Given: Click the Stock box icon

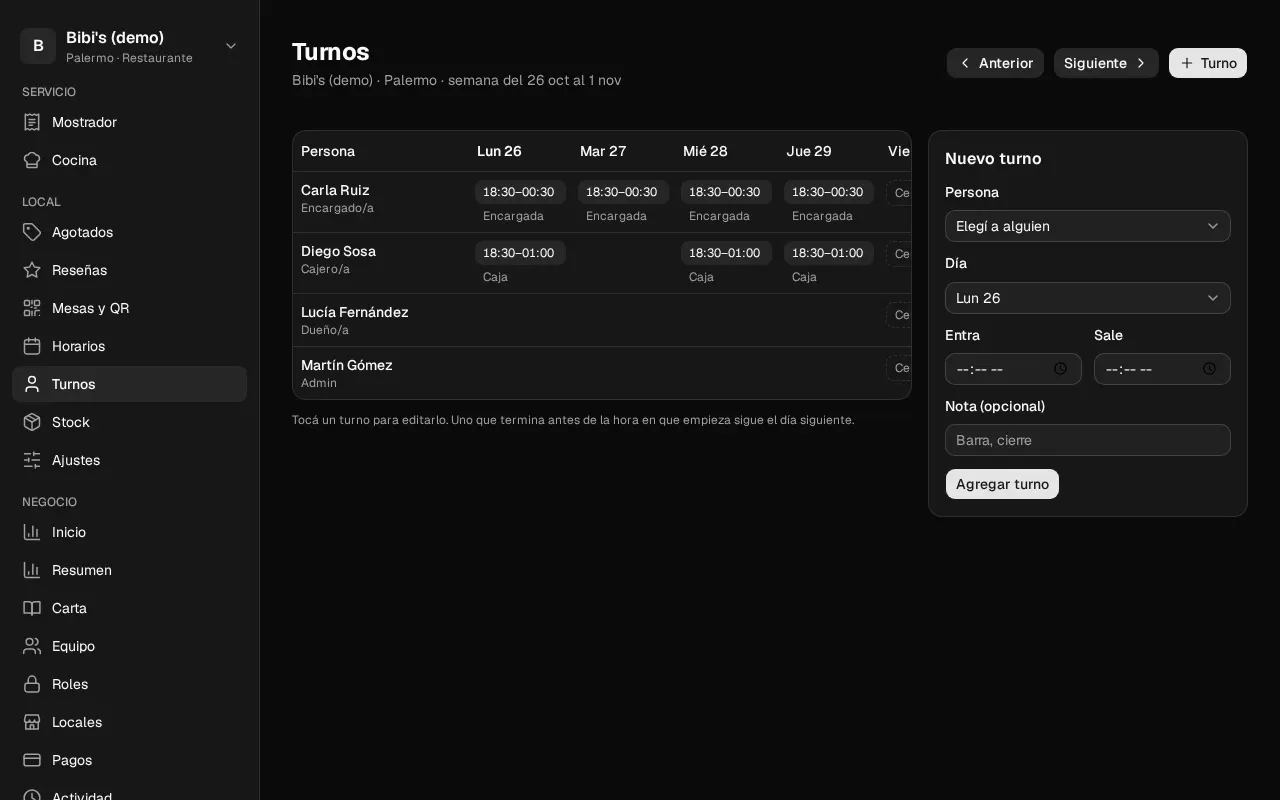Looking at the screenshot, I should click(x=32, y=422).
